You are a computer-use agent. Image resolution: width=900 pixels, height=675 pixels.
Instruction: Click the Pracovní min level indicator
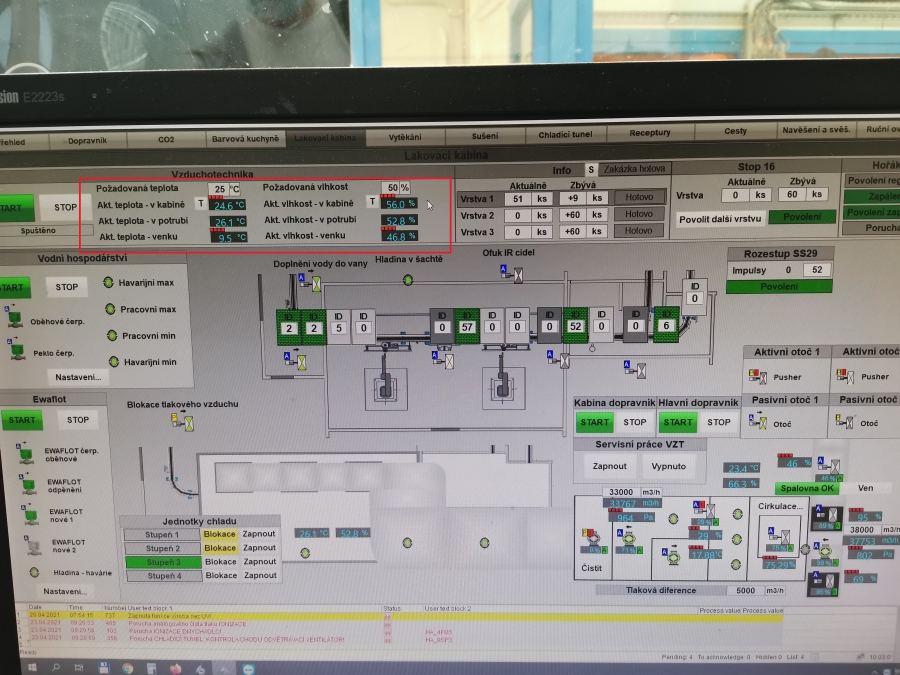(x=112, y=335)
